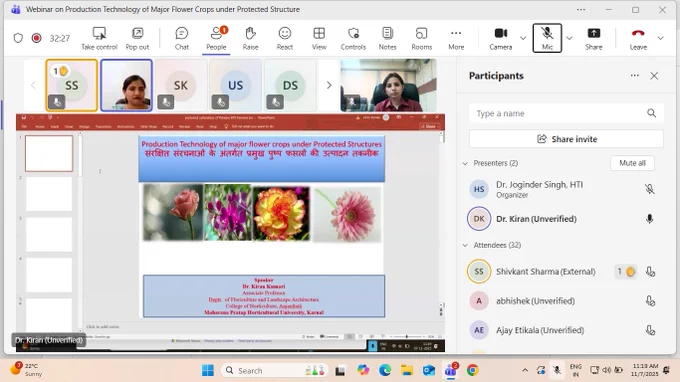Screen dimensions: 680x382
Task: Open the React emoji menu
Action: pos(284,38)
